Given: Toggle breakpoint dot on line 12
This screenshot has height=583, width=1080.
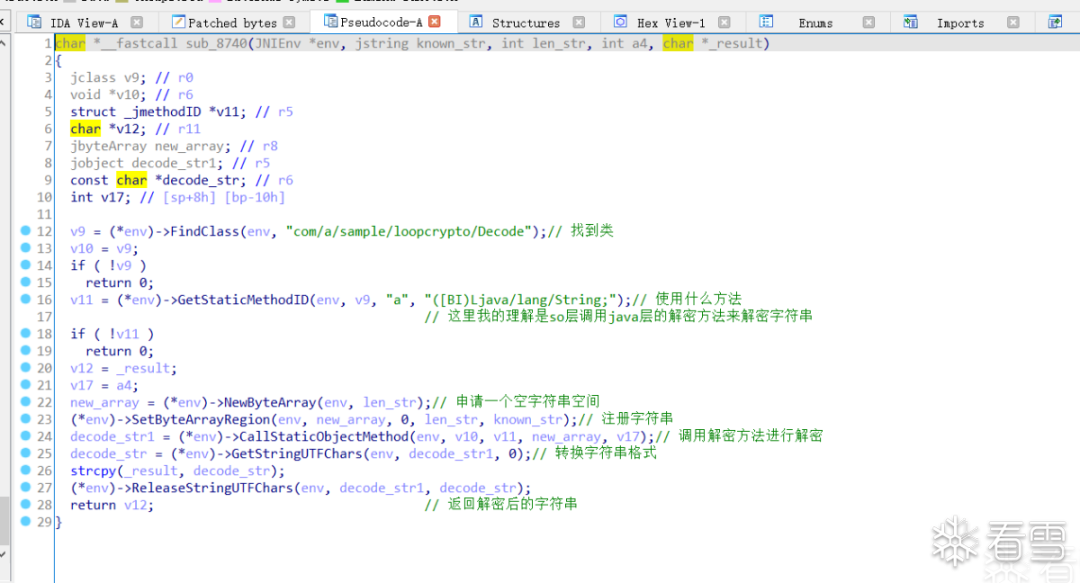Looking at the screenshot, I should [x=25, y=231].
